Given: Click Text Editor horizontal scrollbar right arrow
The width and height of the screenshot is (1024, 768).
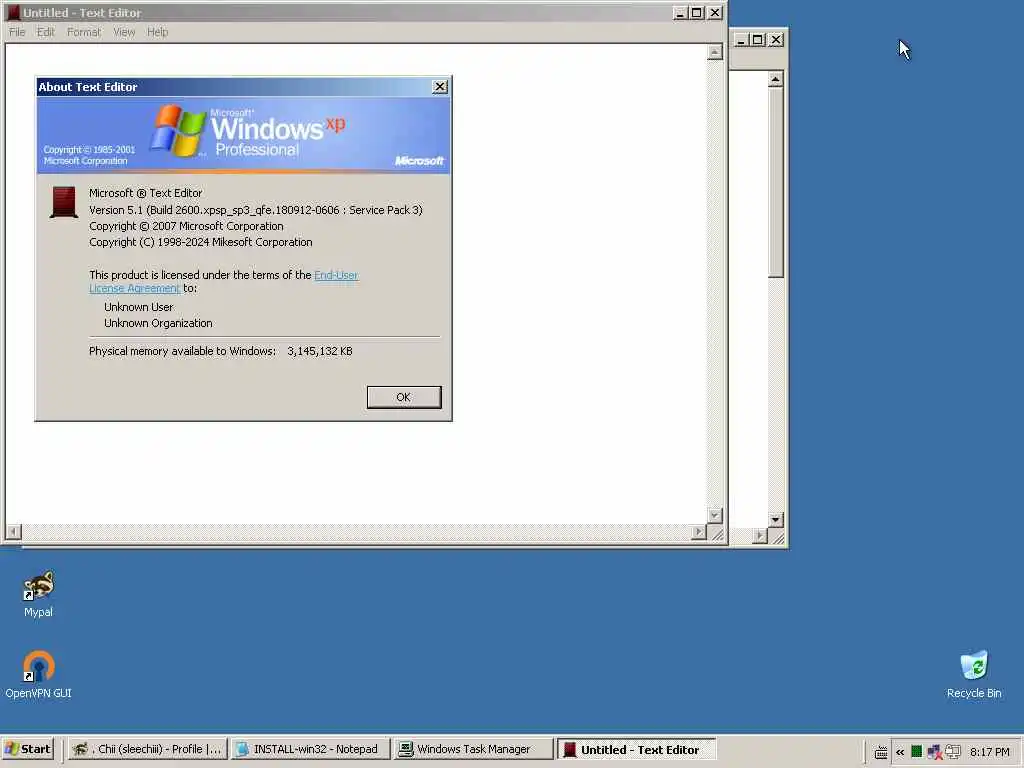Looking at the screenshot, I should (x=699, y=532).
